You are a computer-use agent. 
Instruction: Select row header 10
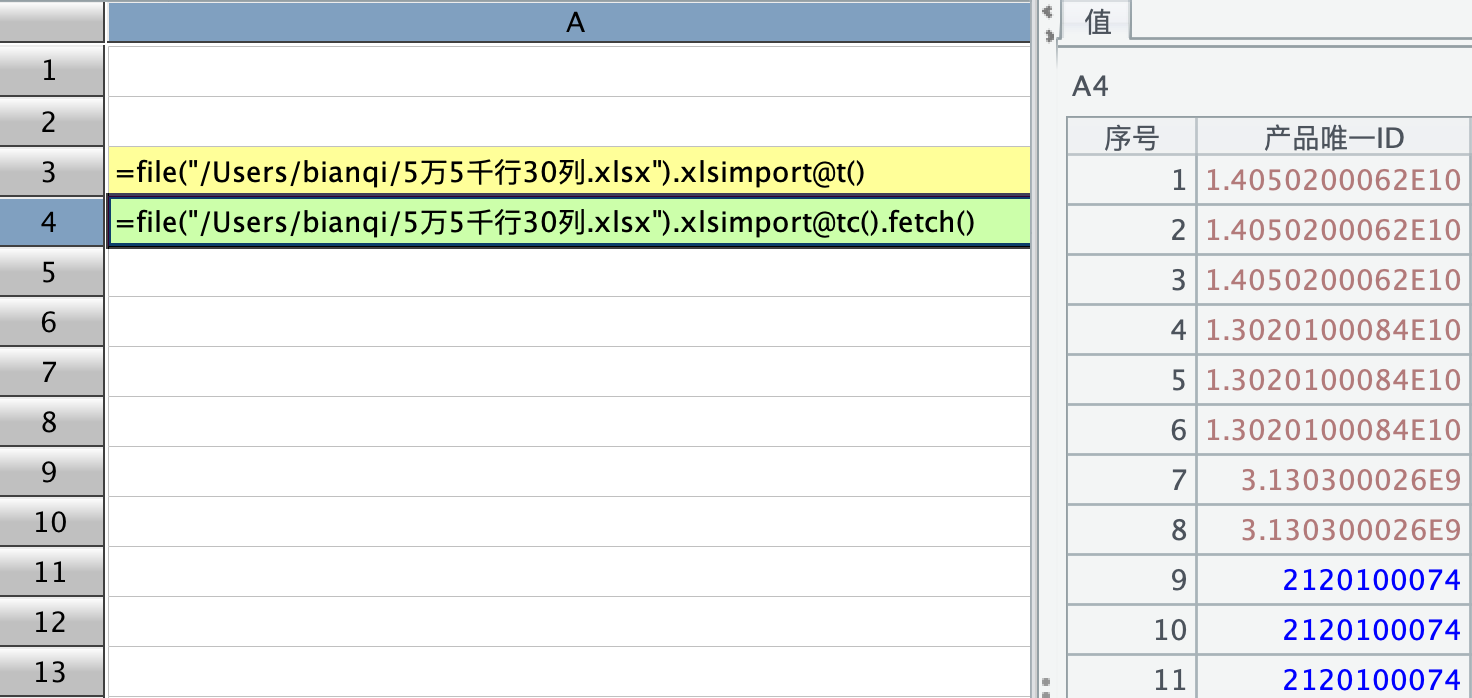(52, 522)
